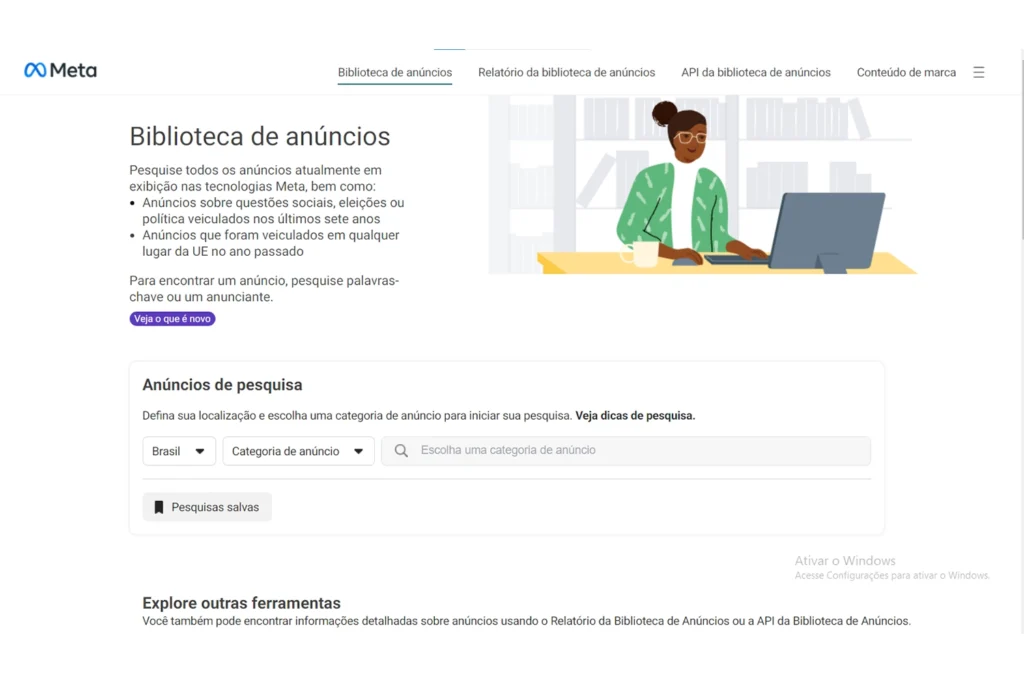The height and width of the screenshot is (683, 1024).
Task: Click the bookmark icon in Pesquisas salvas
Action: [x=159, y=507]
